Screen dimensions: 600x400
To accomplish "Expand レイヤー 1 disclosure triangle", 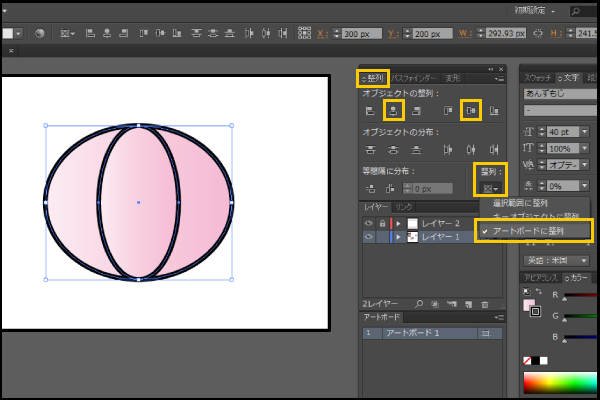I will 399,237.
